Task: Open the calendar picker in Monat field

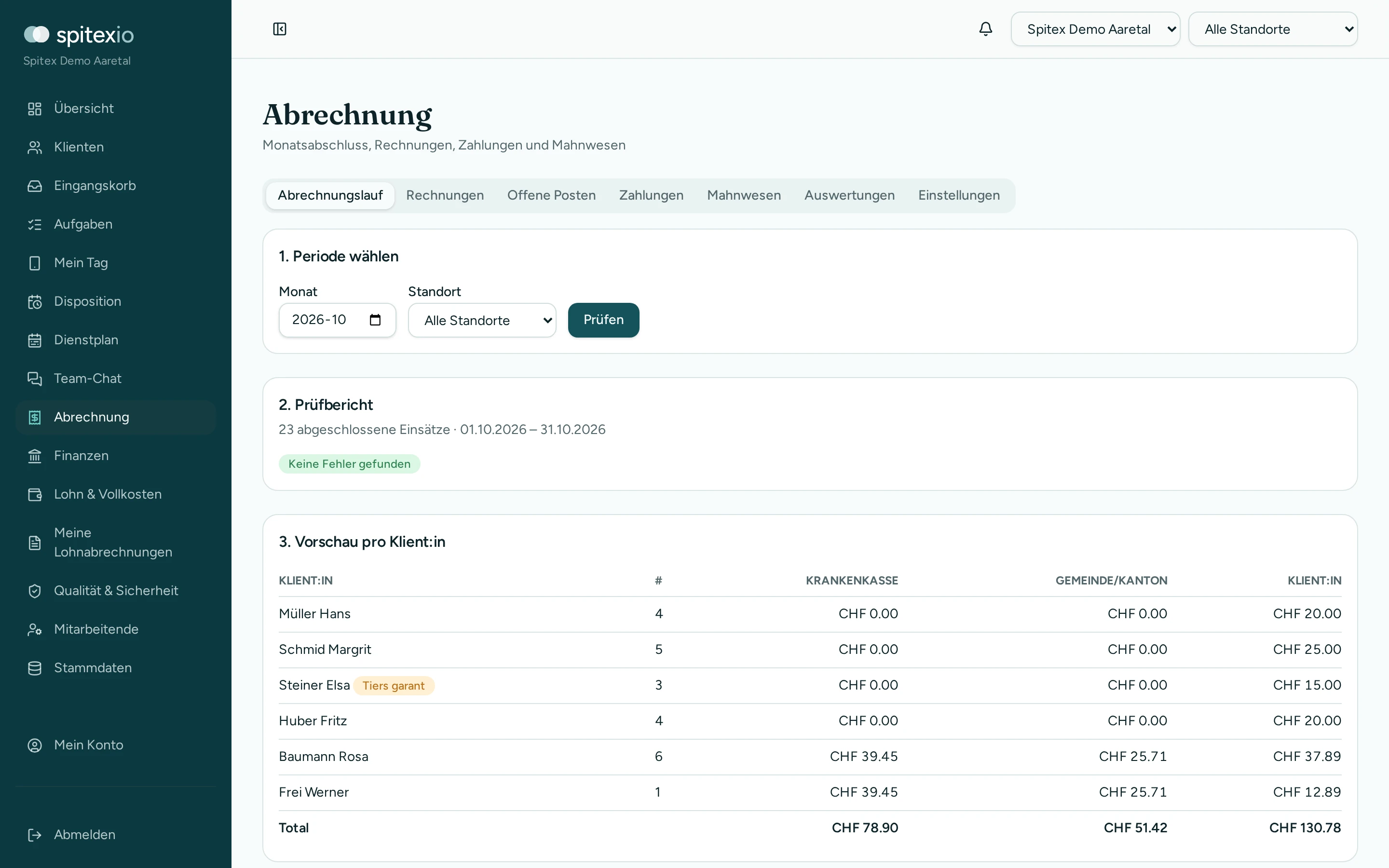Action: tap(375, 320)
